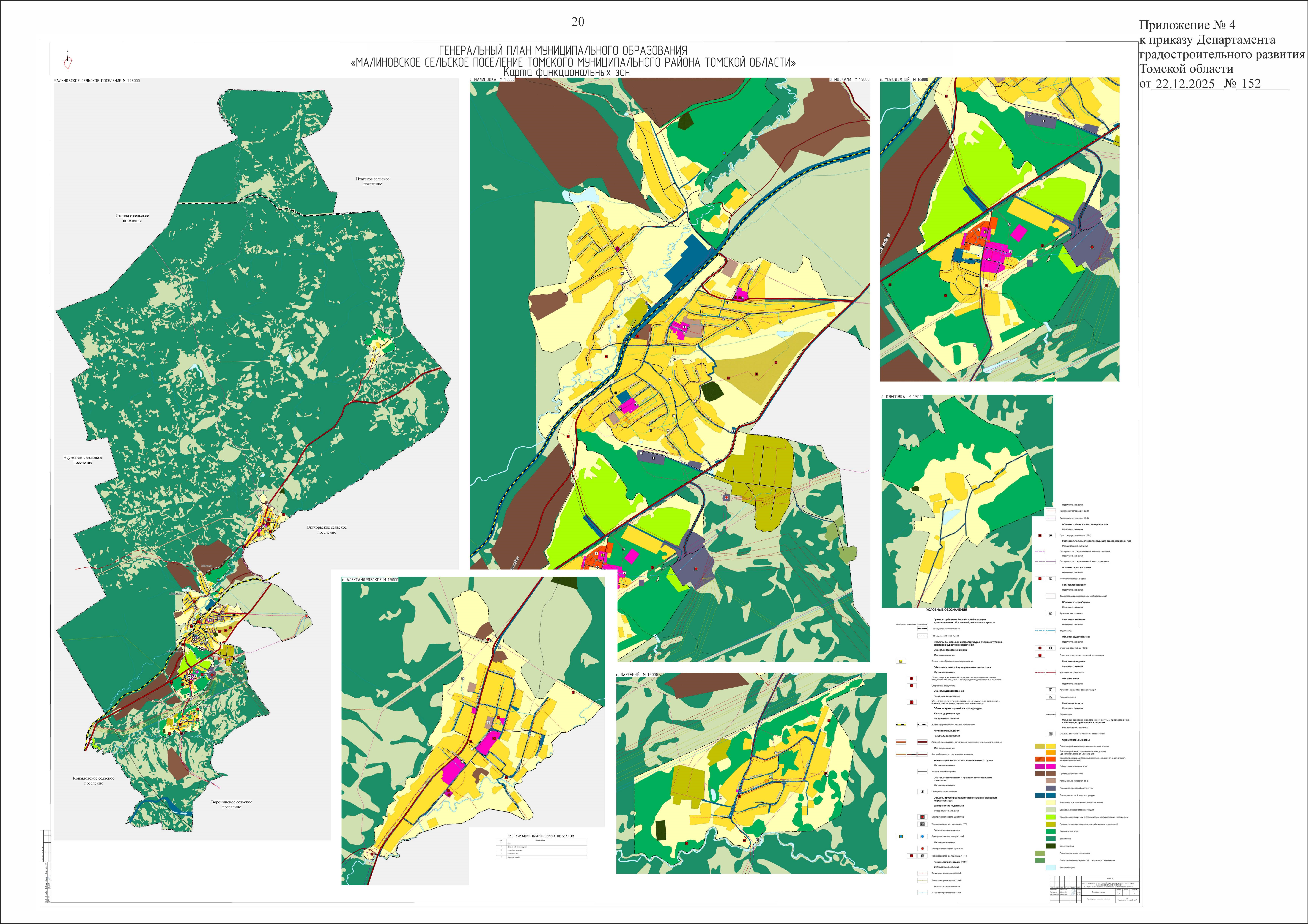The height and width of the screenshot is (924, 1308).
Task: Click the 35 kV electrical substation icon
Action: pos(922,849)
